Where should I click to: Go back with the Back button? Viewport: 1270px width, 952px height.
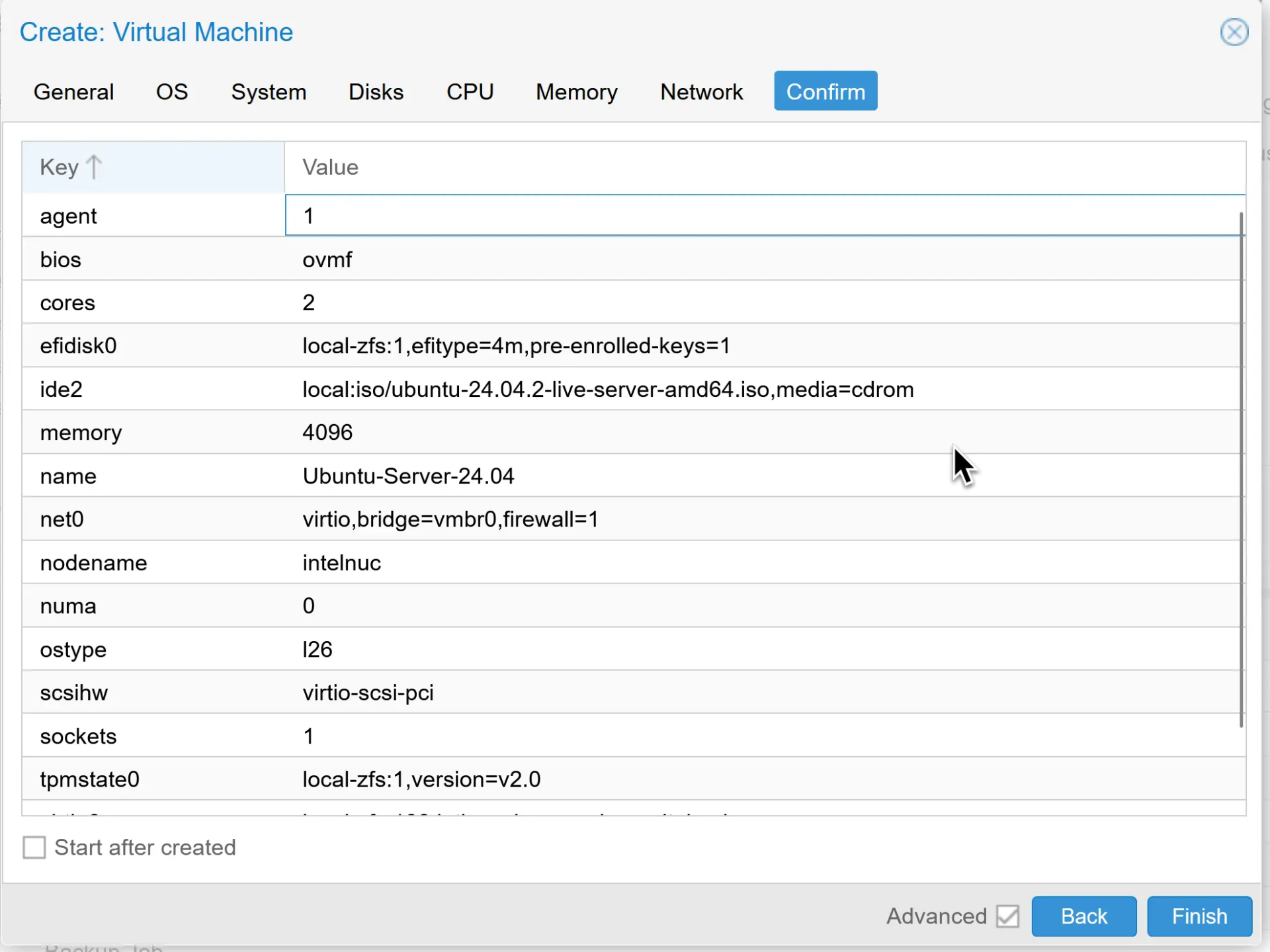tap(1083, 916)
